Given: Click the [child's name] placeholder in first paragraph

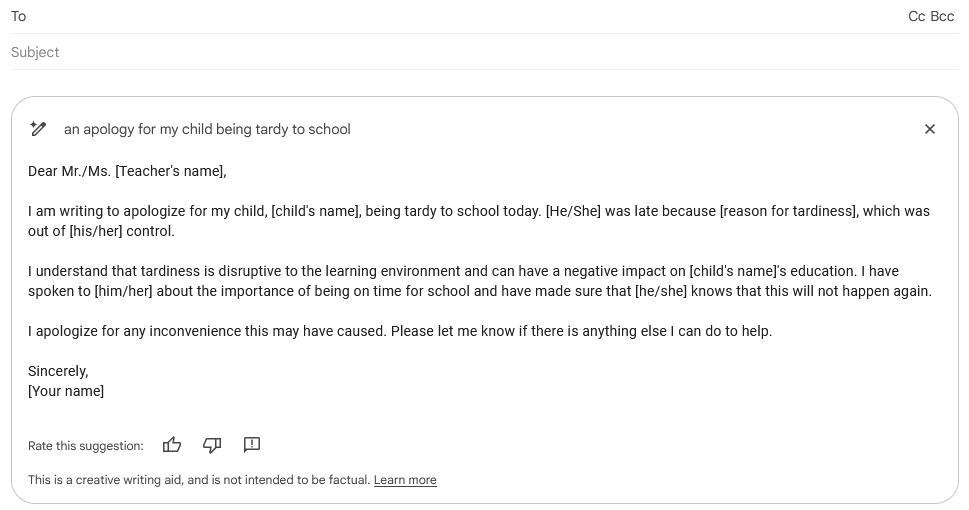Looking at the screenshot, I should (x=315, y=211).
